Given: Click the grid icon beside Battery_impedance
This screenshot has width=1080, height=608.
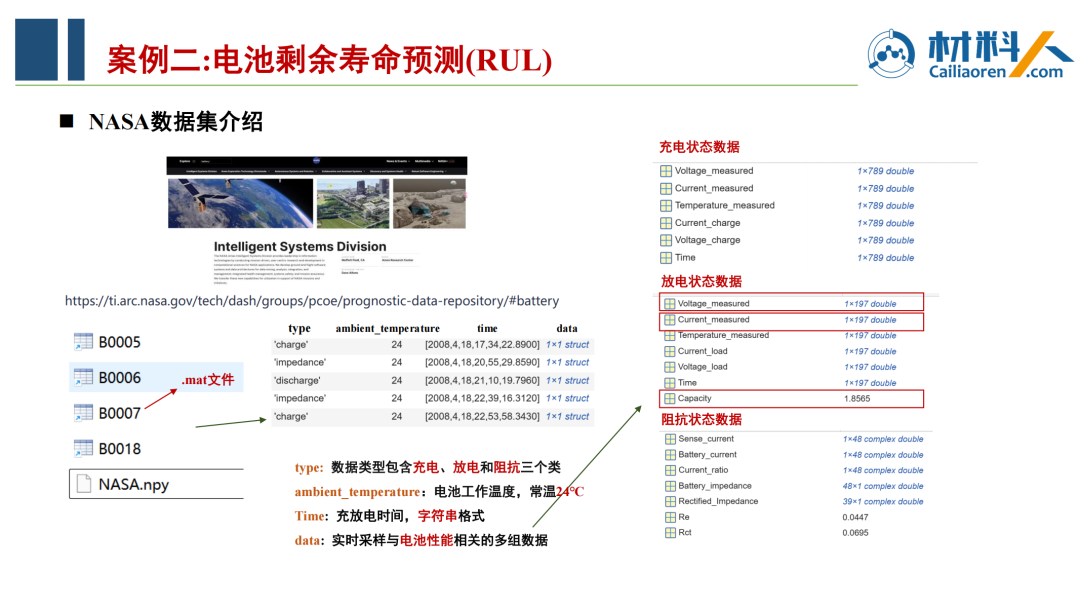Looking at the screenshot, I should tap(670, 486).
